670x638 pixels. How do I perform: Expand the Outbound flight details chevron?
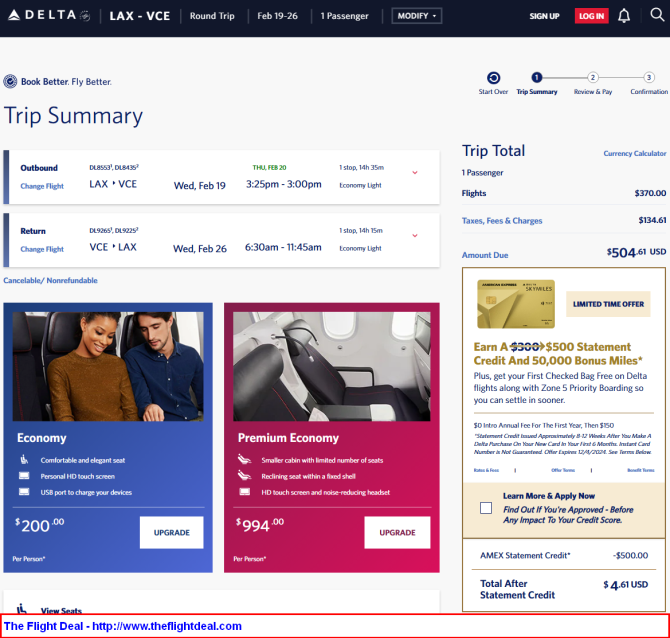(415, 172)
